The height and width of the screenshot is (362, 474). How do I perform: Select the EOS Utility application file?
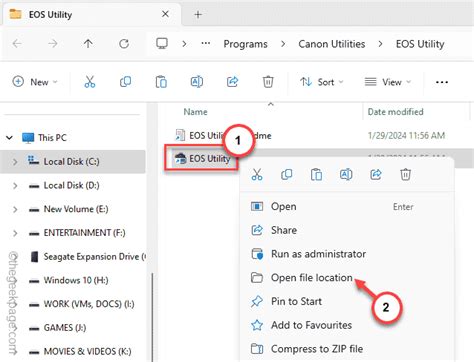(202, 159)
